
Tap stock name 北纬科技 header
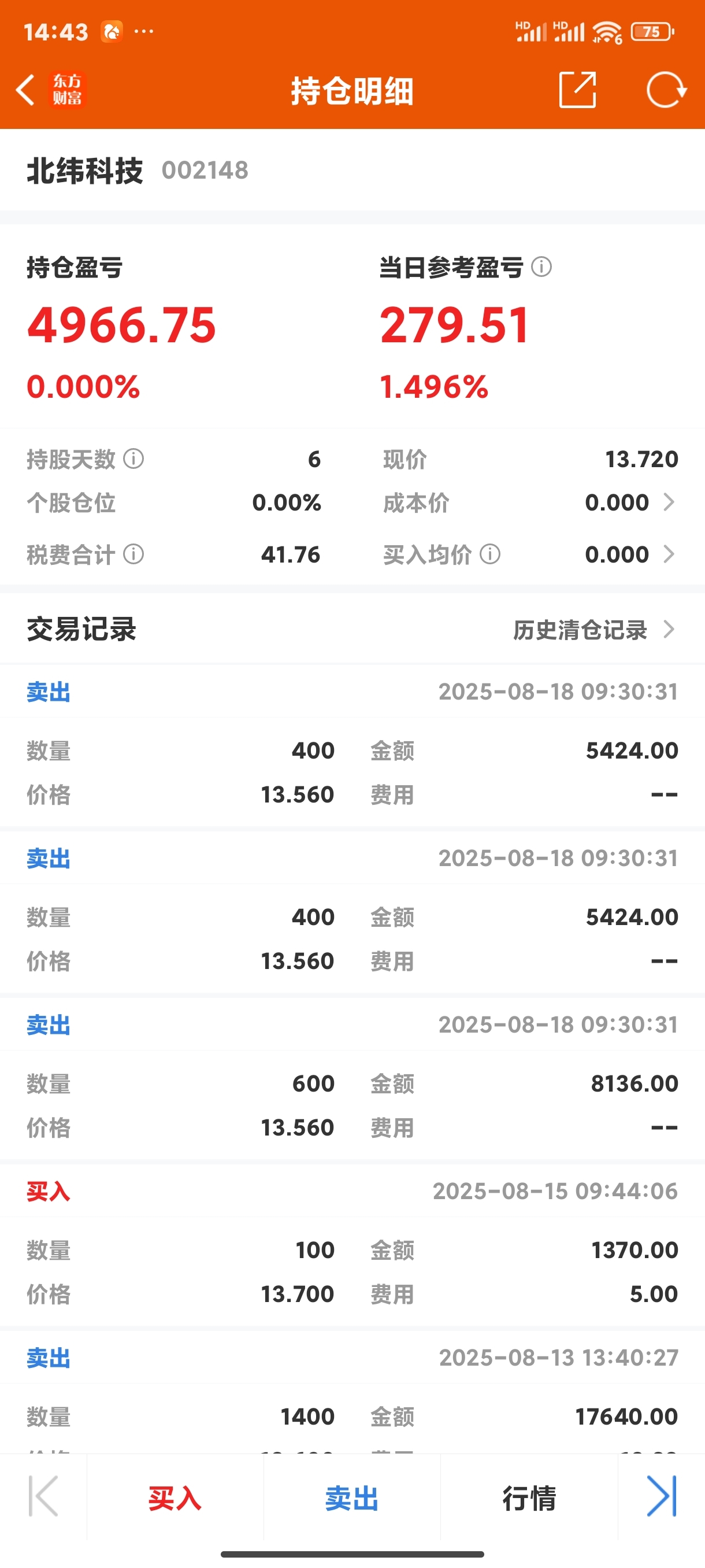[84, 171]
